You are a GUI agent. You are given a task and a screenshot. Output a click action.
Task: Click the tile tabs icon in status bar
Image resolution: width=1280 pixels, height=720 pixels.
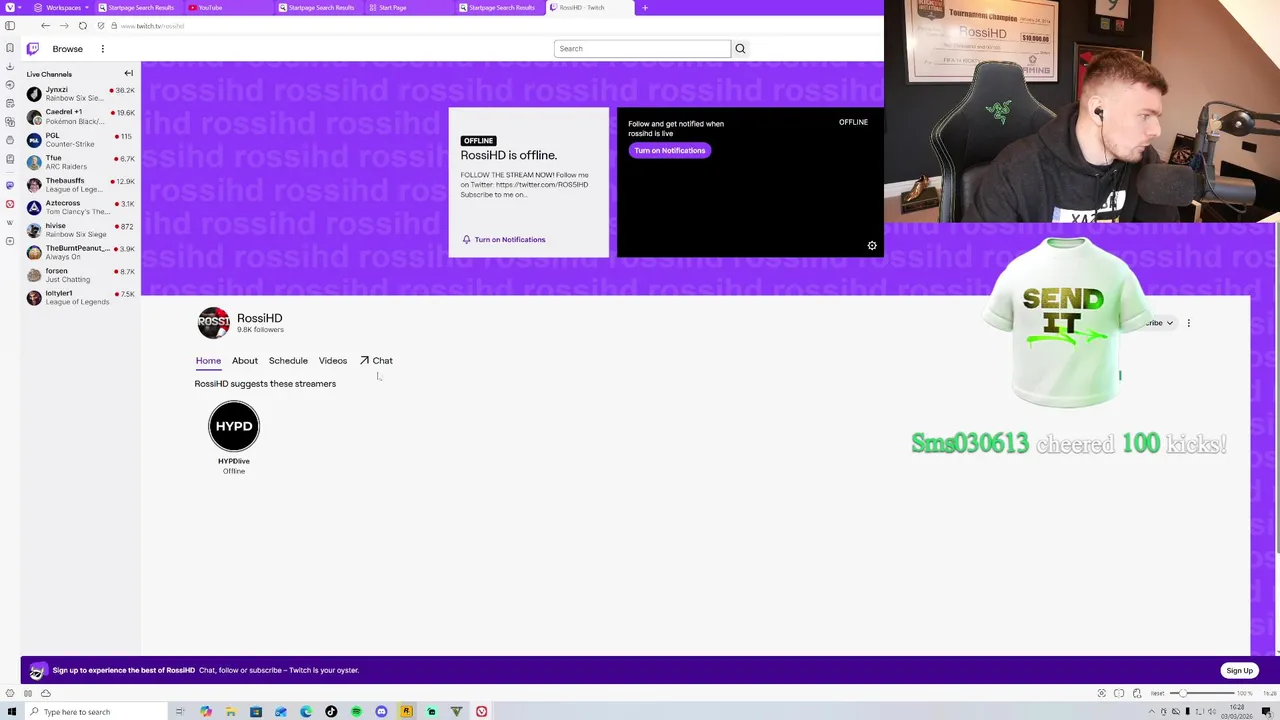(x=1119, y=693)
